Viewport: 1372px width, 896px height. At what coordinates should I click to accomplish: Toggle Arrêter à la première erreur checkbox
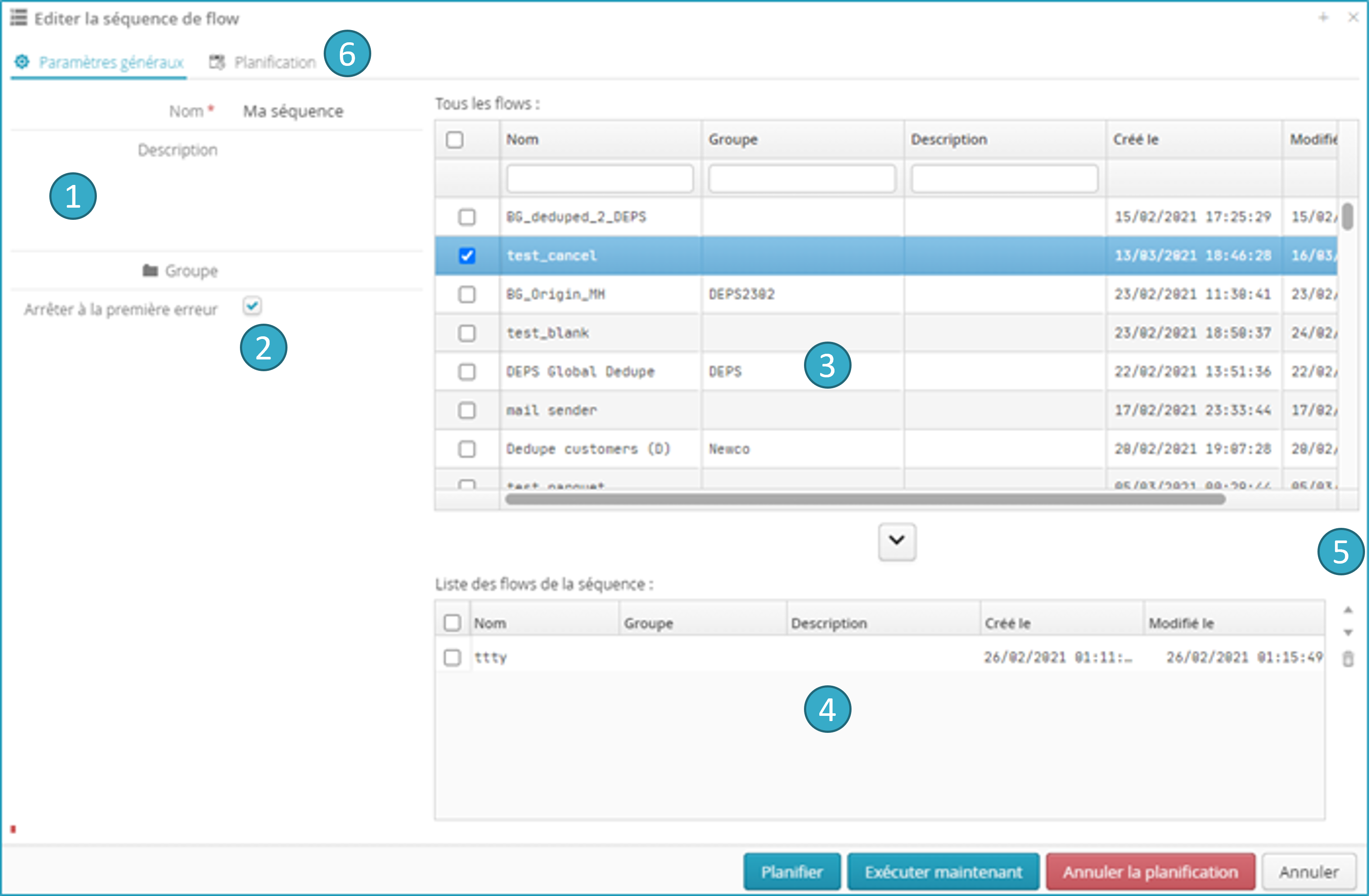(252, 306)
